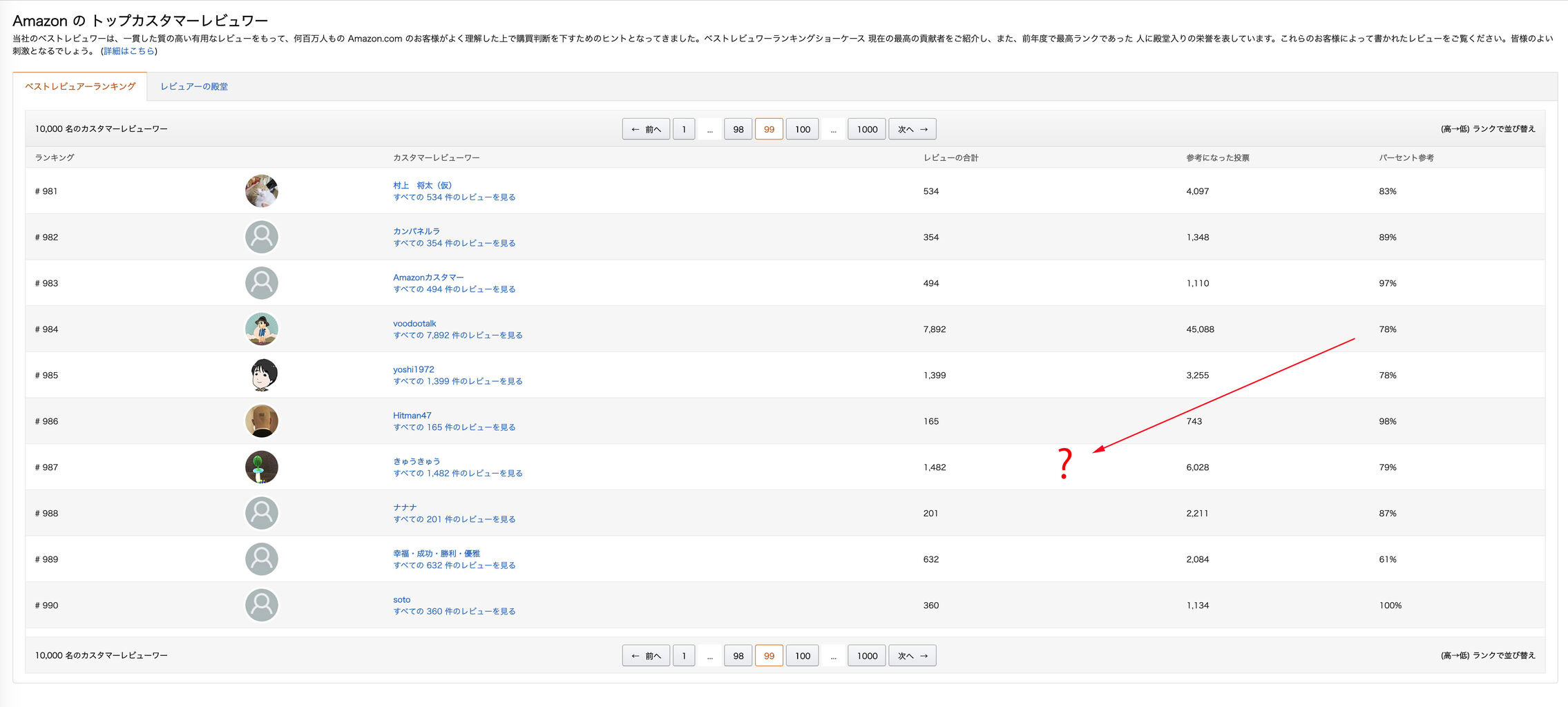This screenshot has height=707, width=1568.
Task: Switch to ベストレビュアーランキング tab
Action: (80, 86)
